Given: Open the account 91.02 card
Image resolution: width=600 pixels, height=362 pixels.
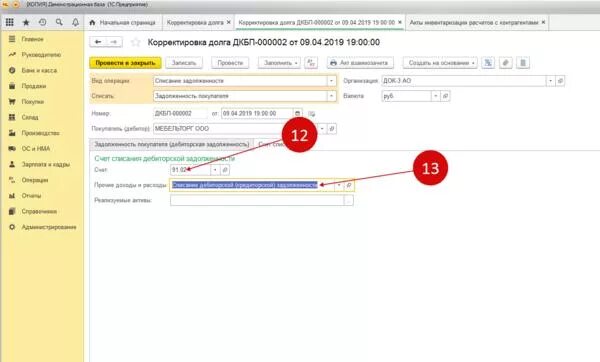Looking at the screenshot, I should pyautogui.click(x=225, y=170).
